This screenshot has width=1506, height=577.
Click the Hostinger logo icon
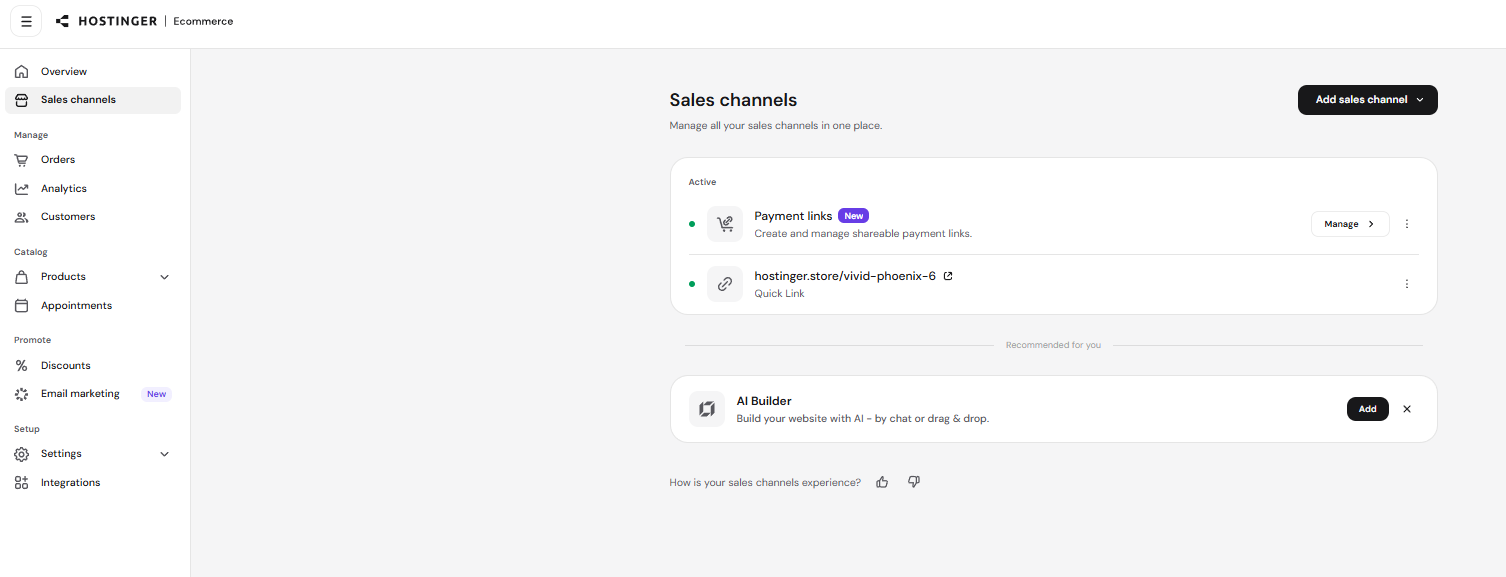pyautogui.click(x=63, y=21)
